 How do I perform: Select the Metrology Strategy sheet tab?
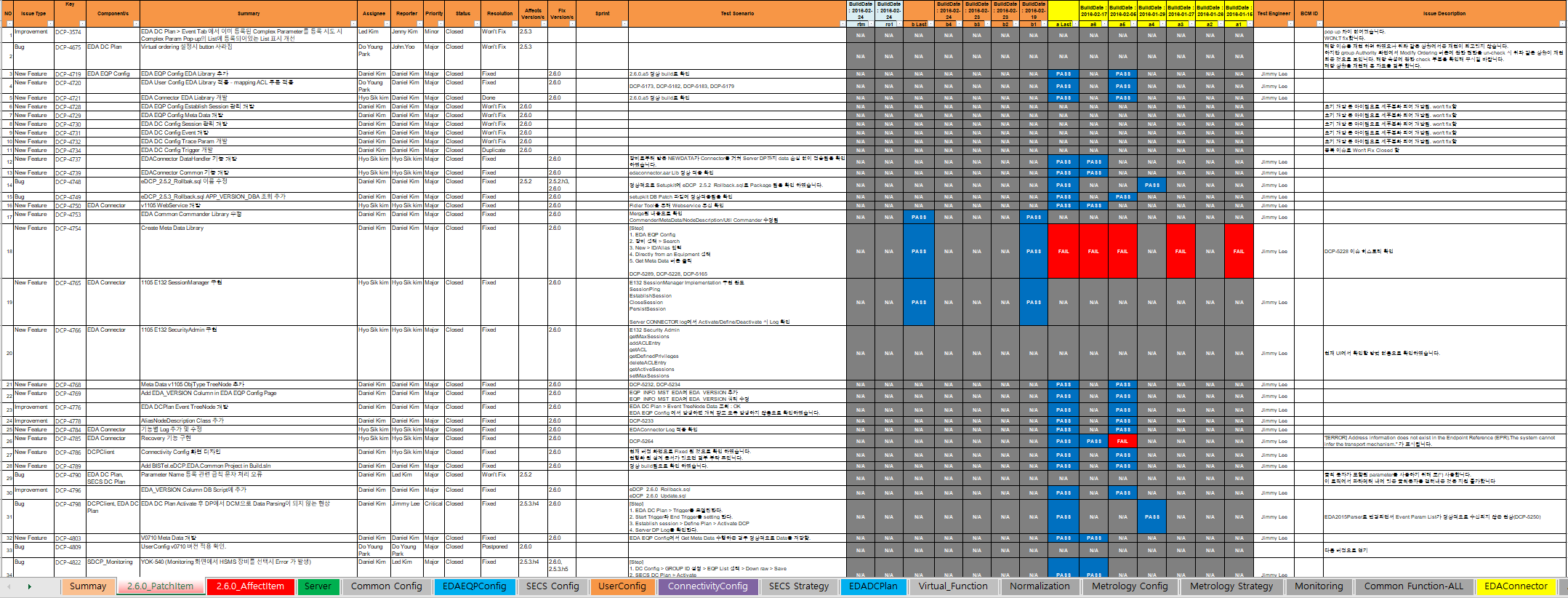1231,586
